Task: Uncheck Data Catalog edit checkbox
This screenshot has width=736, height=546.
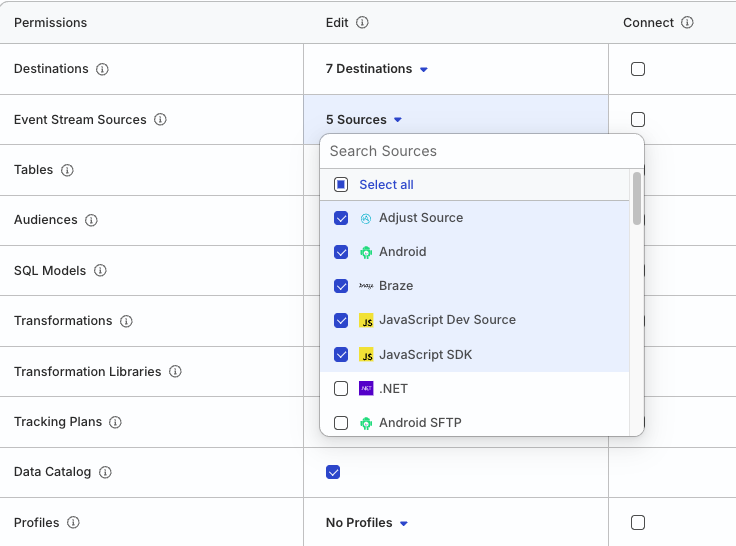Action: click(x=333, y=472)
